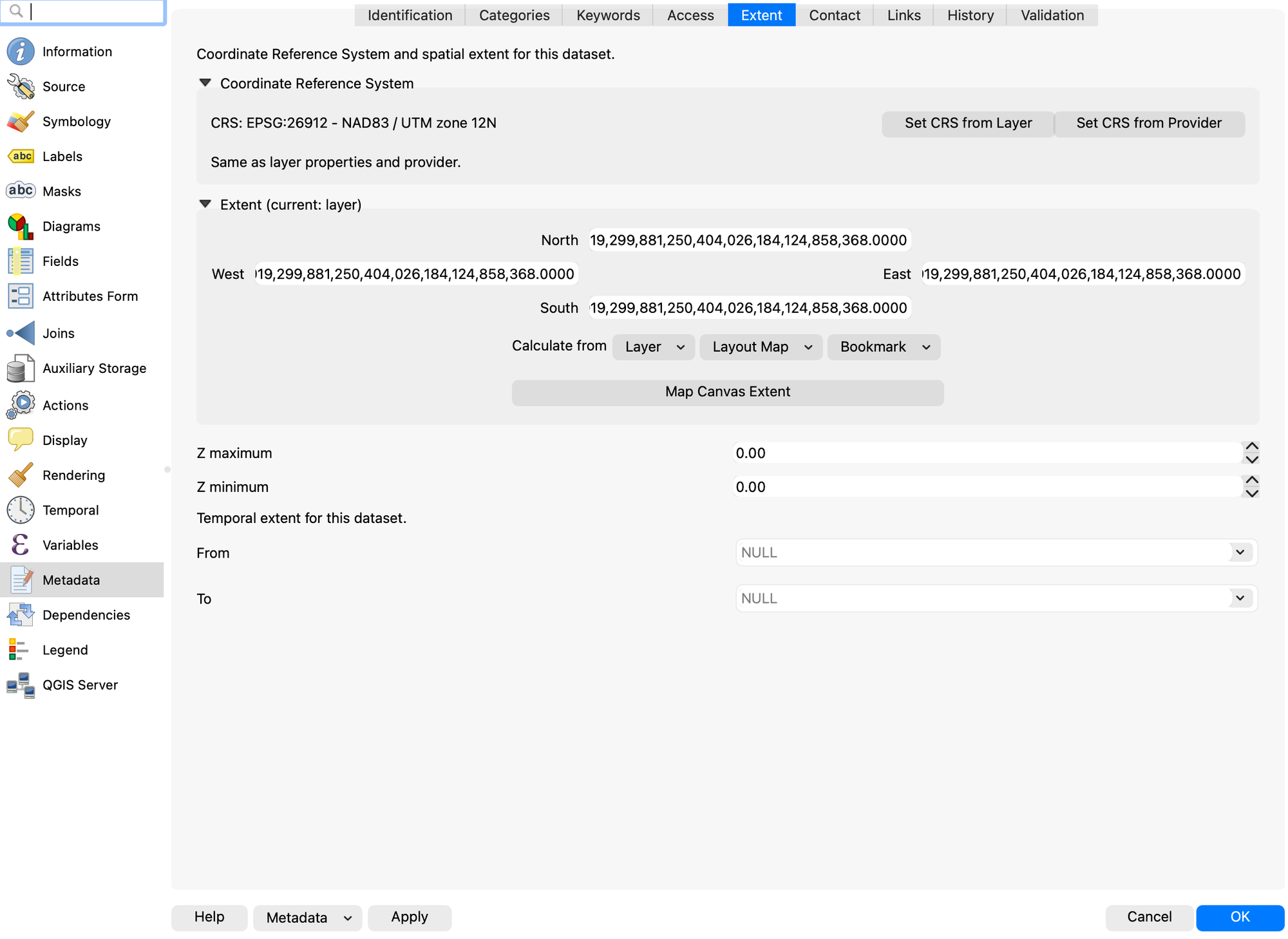The width and height of the screenshot is (1288, 939).
Task: Switch to the Identification tab
Action: pyautogui.click(x=410, y=15)
